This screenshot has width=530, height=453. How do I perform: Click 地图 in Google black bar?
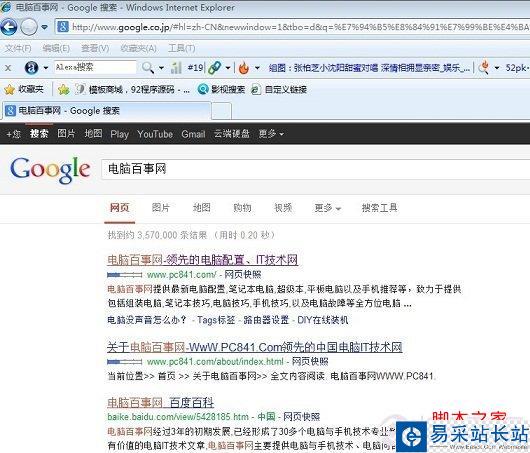point(93,134)
